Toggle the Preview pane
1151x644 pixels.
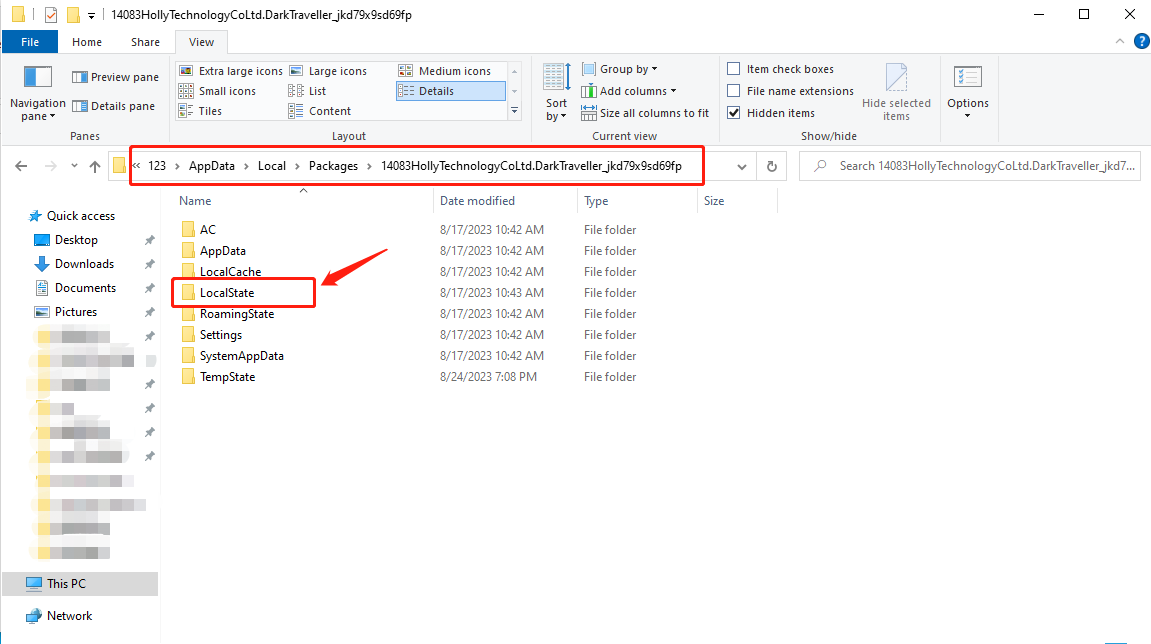coord(115,77)
